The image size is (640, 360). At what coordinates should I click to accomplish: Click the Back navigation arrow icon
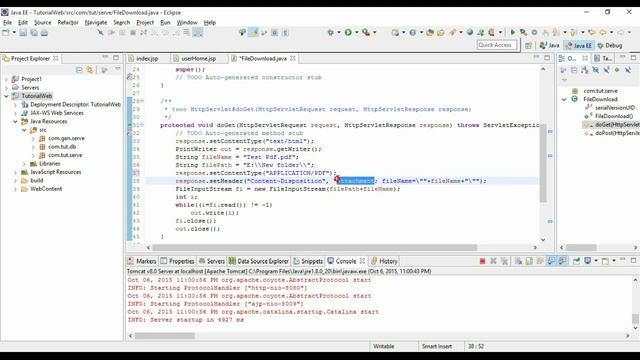click(x=603, y=32)
